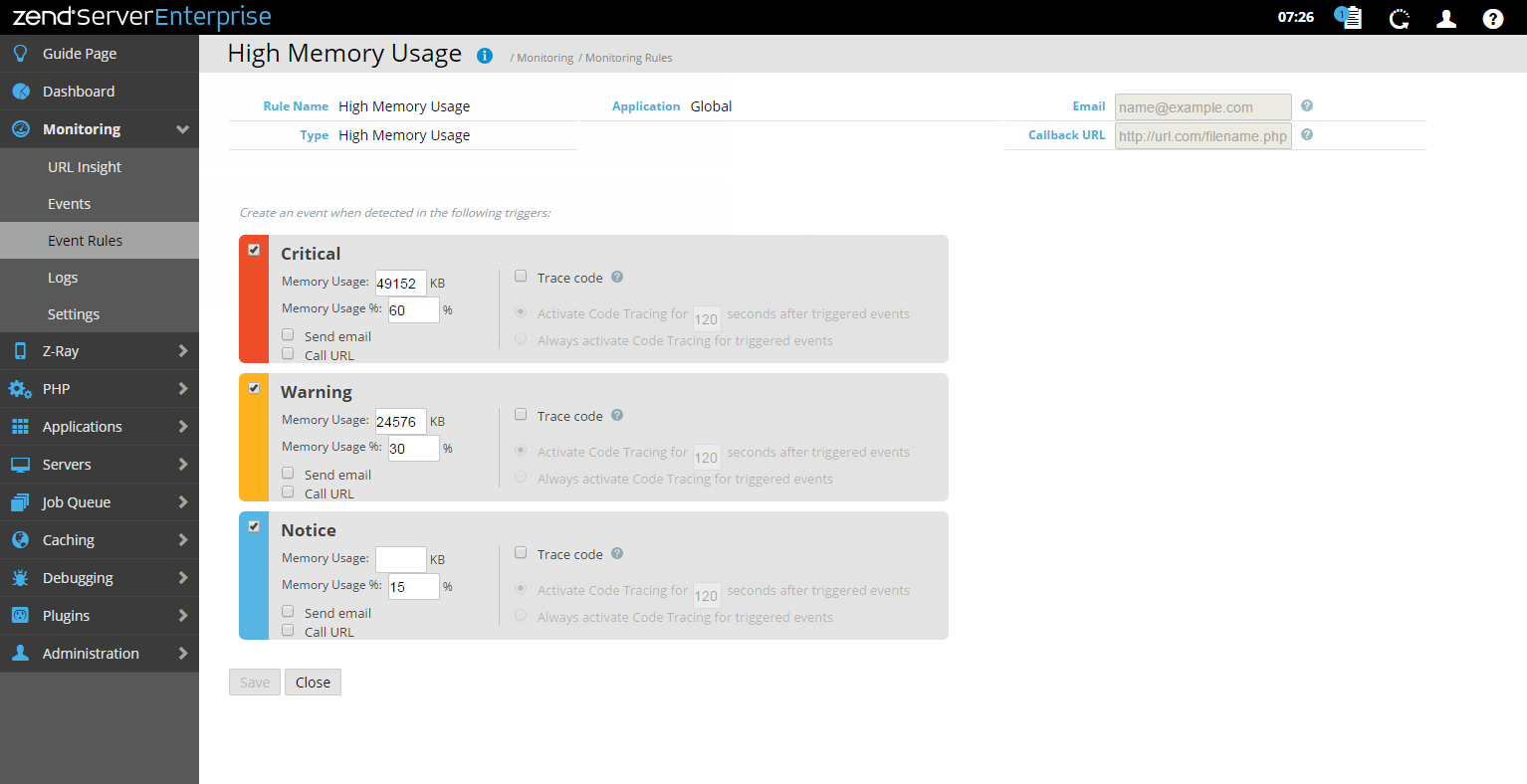
Task: Expand the Administration menu arrow
Action: (182, 654)
